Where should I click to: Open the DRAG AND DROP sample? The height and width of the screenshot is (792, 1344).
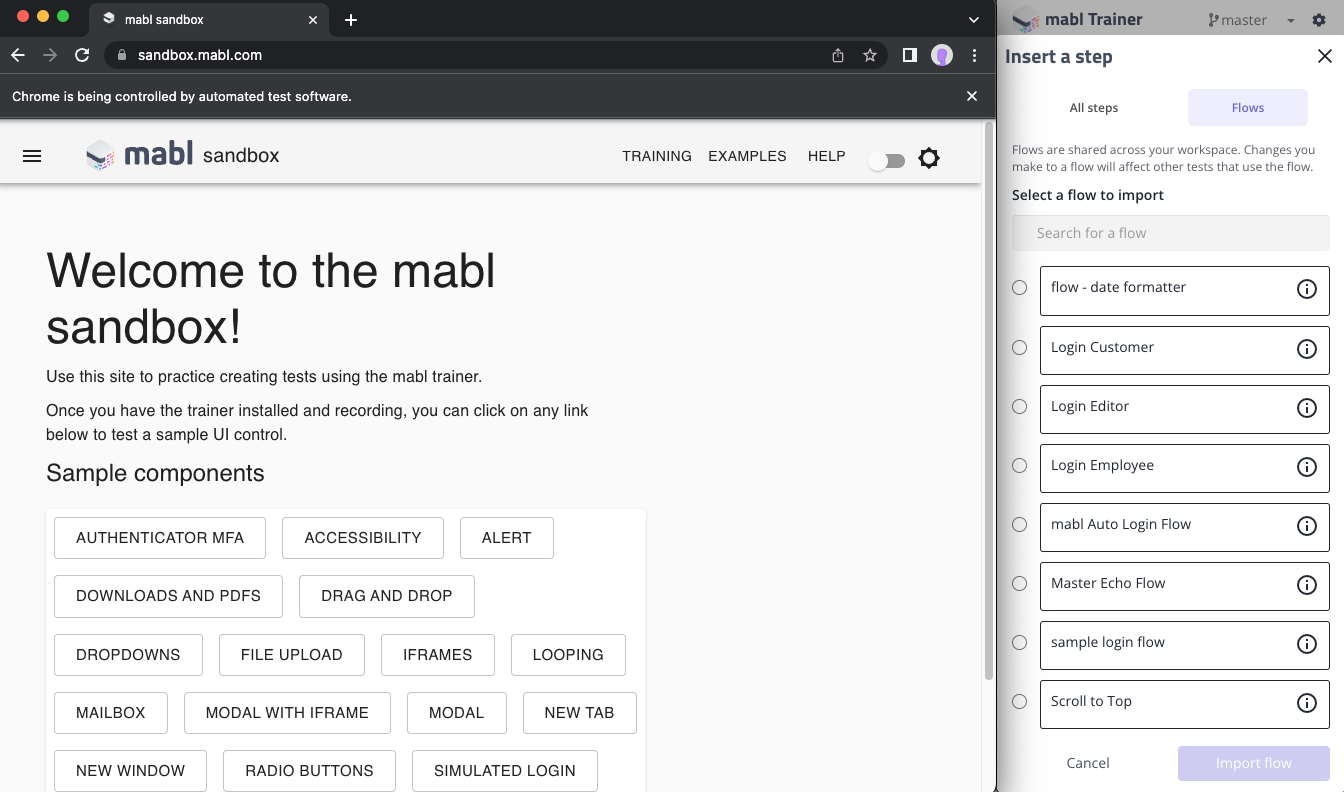point(387,596)
